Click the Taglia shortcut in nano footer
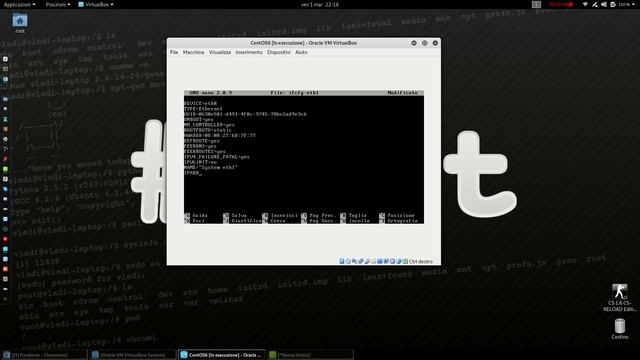640x360 pixels. click(354, 215)
